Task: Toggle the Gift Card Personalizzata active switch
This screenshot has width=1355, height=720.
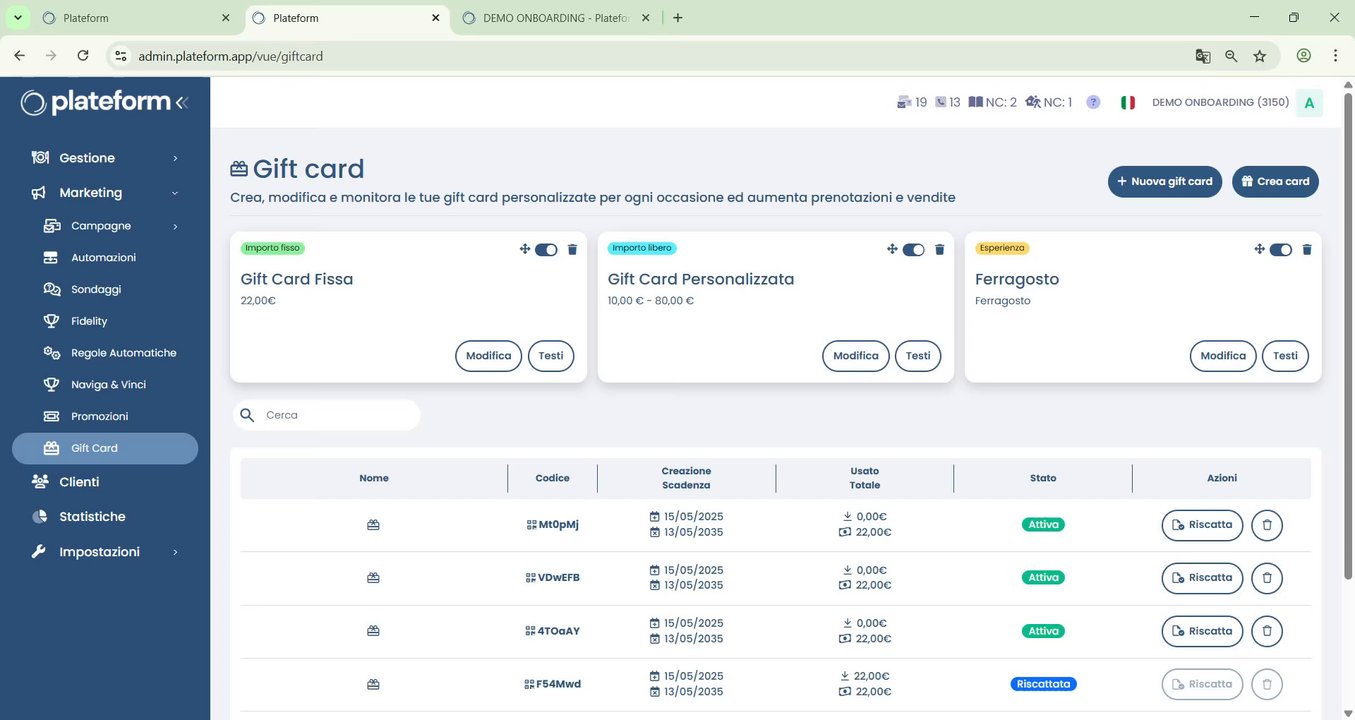Action: pyautogui.click(x=913, y=250)
